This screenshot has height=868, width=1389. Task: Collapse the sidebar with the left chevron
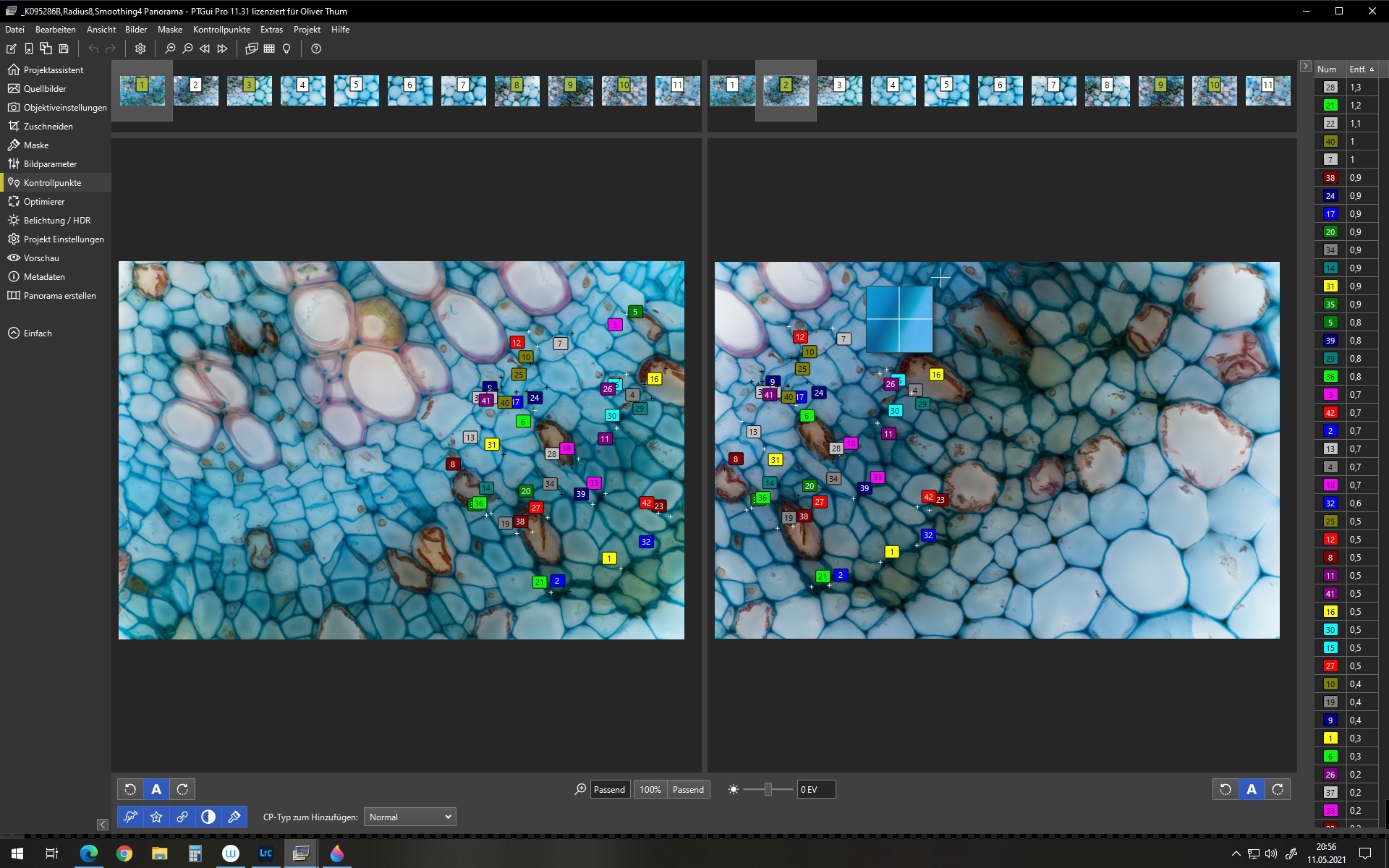pos(103,825)
